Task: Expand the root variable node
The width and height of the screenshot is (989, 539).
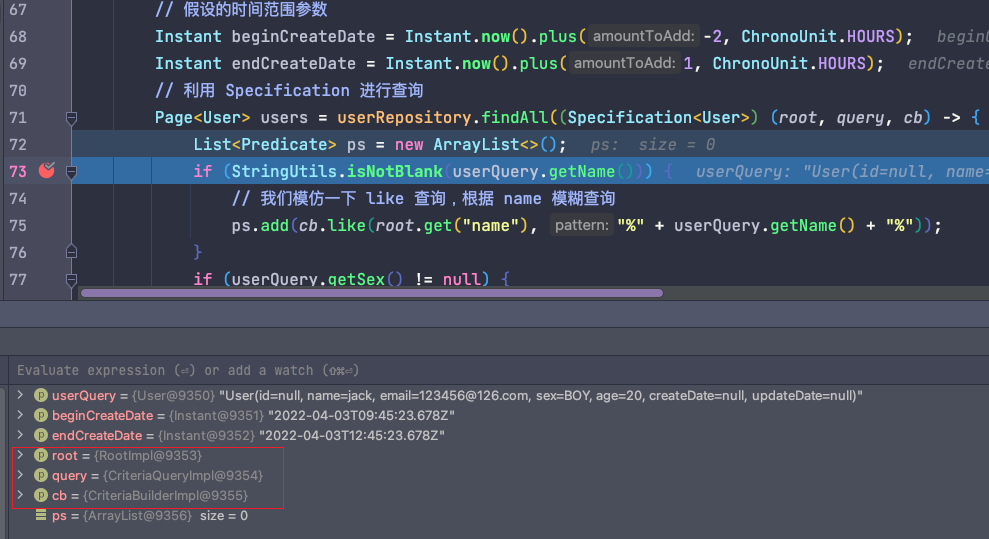Action: 20,455
